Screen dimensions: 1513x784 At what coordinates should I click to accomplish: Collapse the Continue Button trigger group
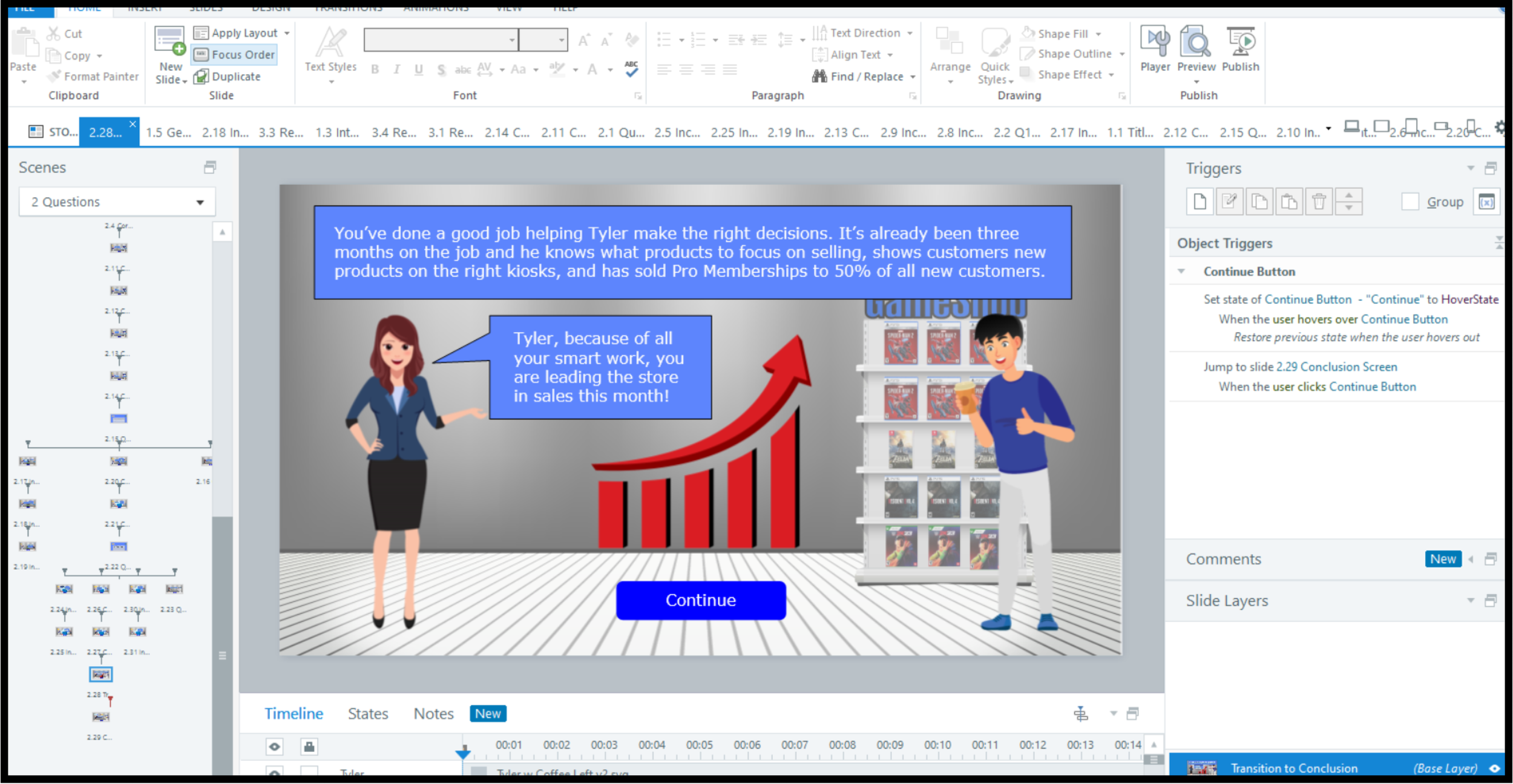point(1181,272)
